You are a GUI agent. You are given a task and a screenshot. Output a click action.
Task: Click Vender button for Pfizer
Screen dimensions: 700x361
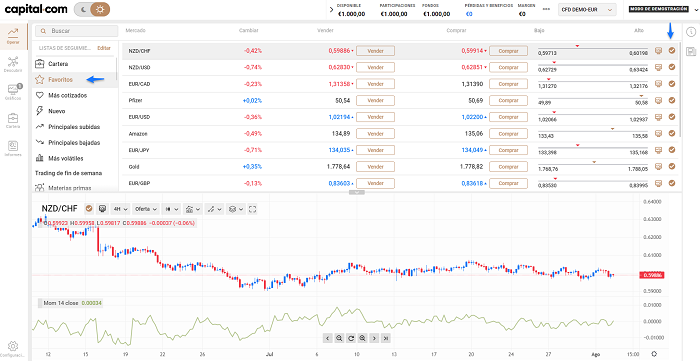click(x=375, y=100)
